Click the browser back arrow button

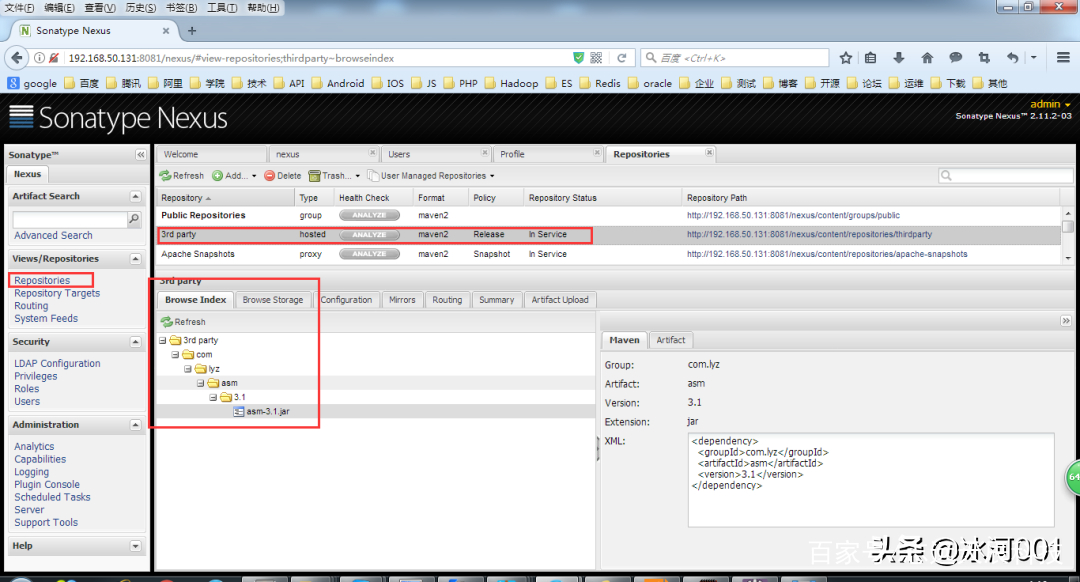[17, 58]
